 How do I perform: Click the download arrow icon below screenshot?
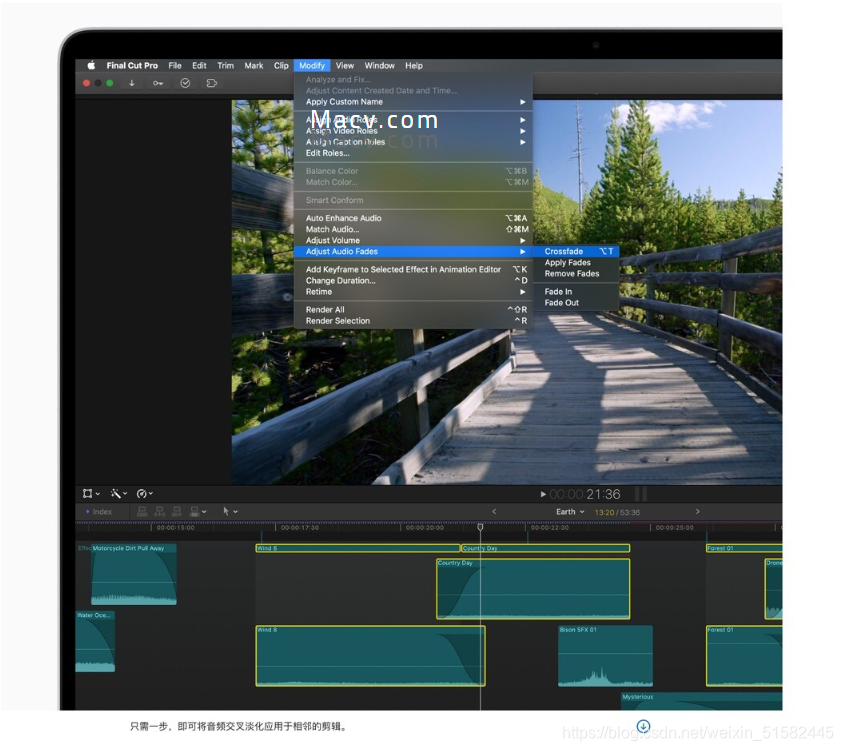coord(644,726)
